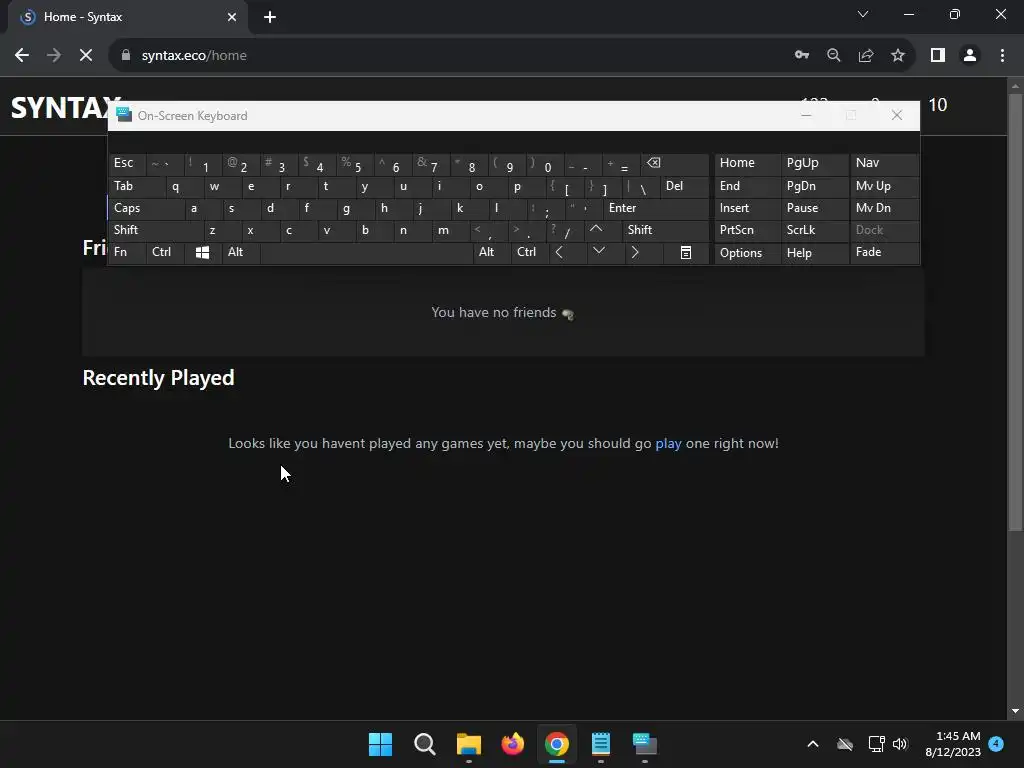Viewport: 1024px width, 768px height.
Task: Open File Explorer from the taskbar
Action: tap(468, 744)
